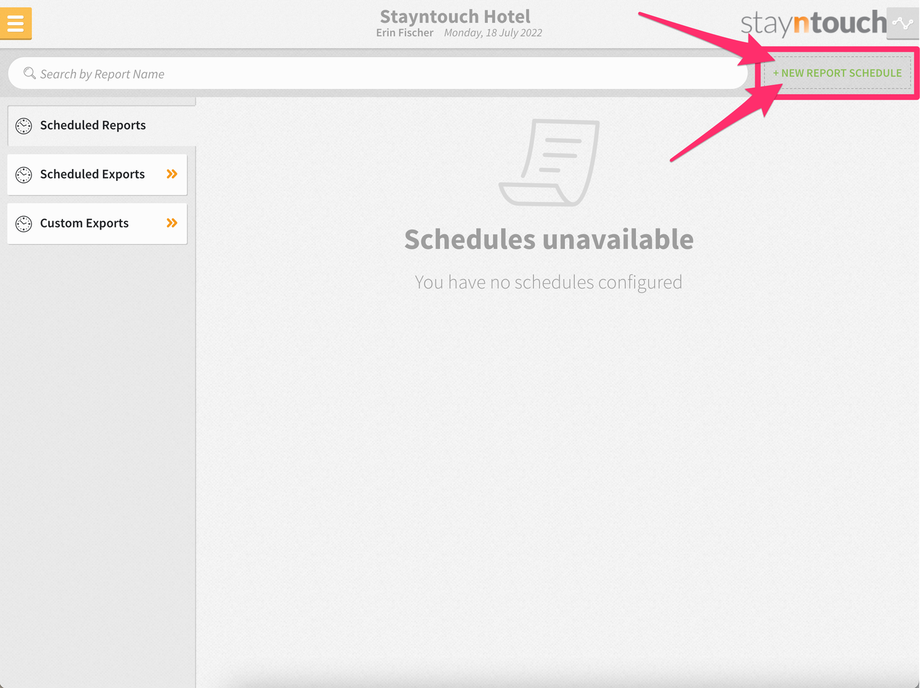
Task: Expand the Scheduled Exports double-chevron arrow
Action: point(172,174)
